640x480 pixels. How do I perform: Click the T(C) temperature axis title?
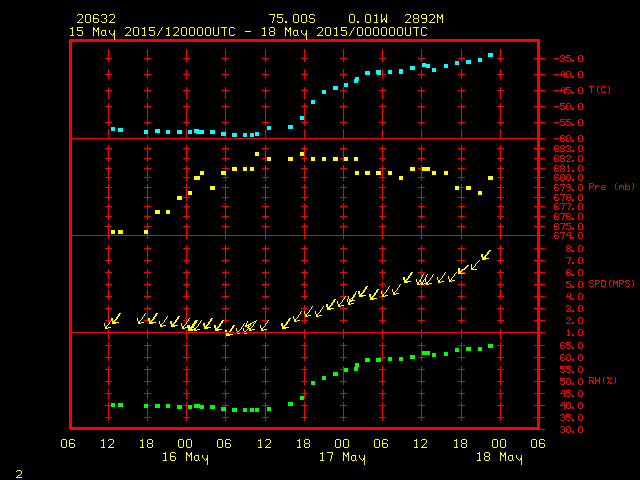(600, 89)
